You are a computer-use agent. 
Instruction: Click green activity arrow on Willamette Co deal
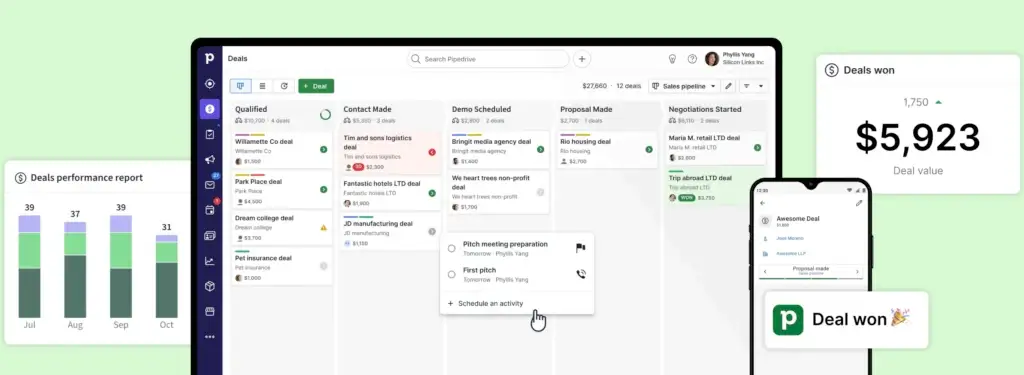click(x=323, y=150)
